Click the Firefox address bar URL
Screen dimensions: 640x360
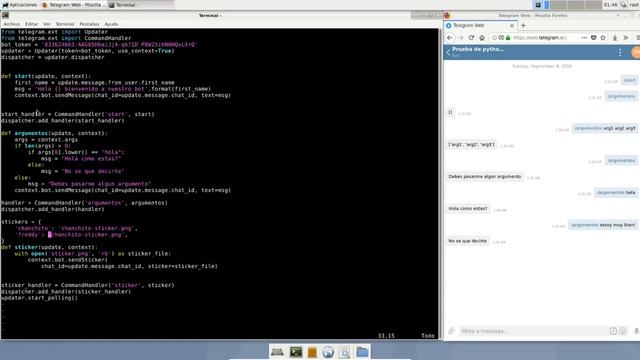click(x=540, y=38)
